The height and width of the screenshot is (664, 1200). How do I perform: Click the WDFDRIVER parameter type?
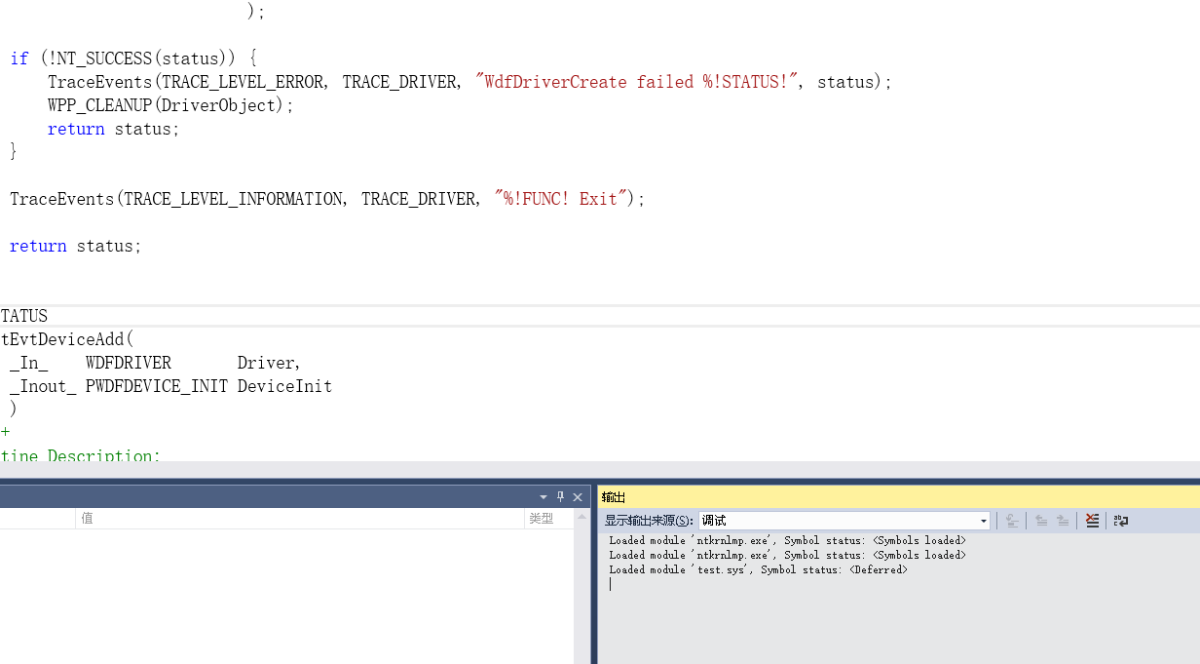pyautogui.click(x=128, y=362)
